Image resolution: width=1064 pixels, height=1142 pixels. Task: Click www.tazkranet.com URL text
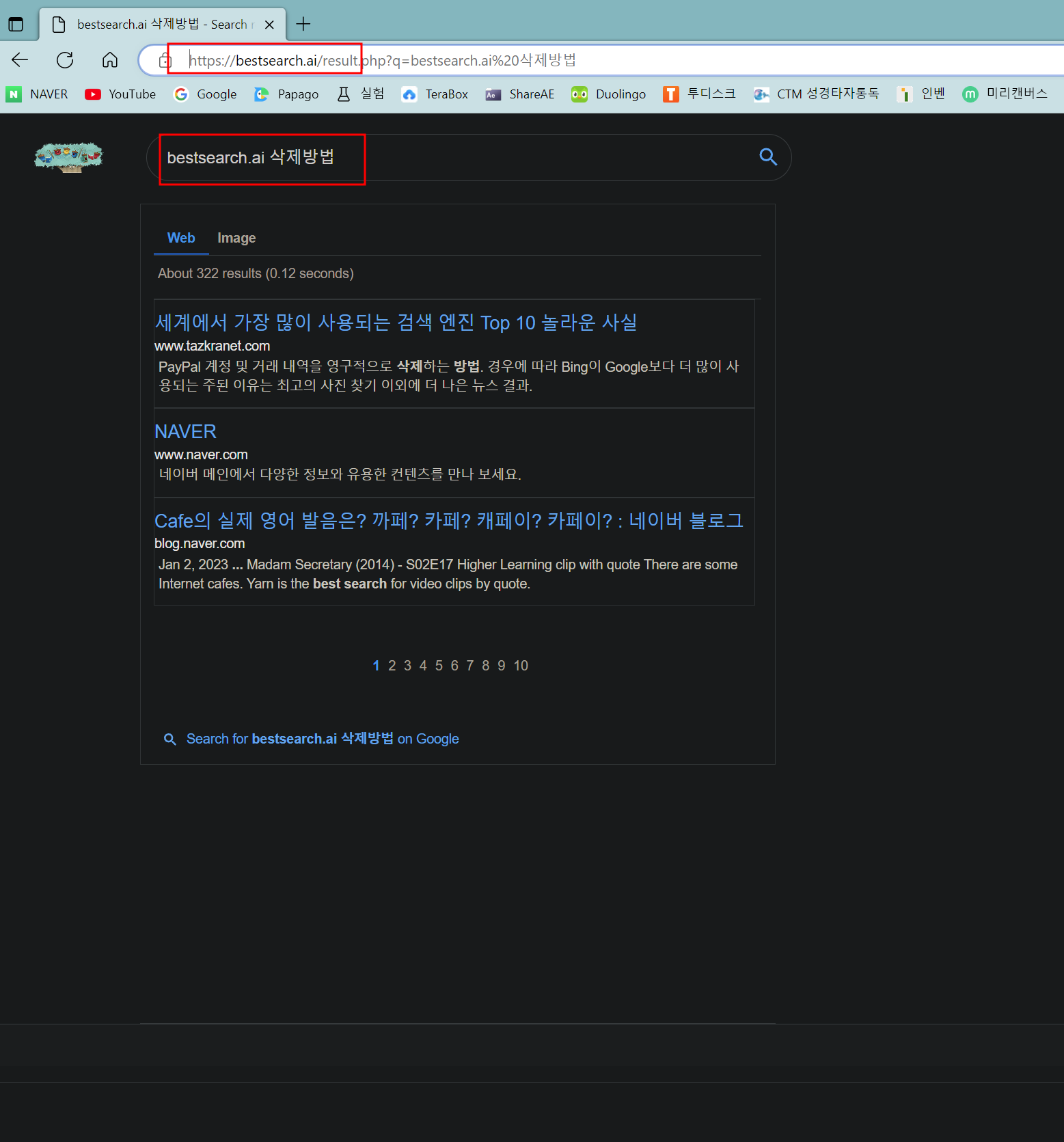coord(212,346)
